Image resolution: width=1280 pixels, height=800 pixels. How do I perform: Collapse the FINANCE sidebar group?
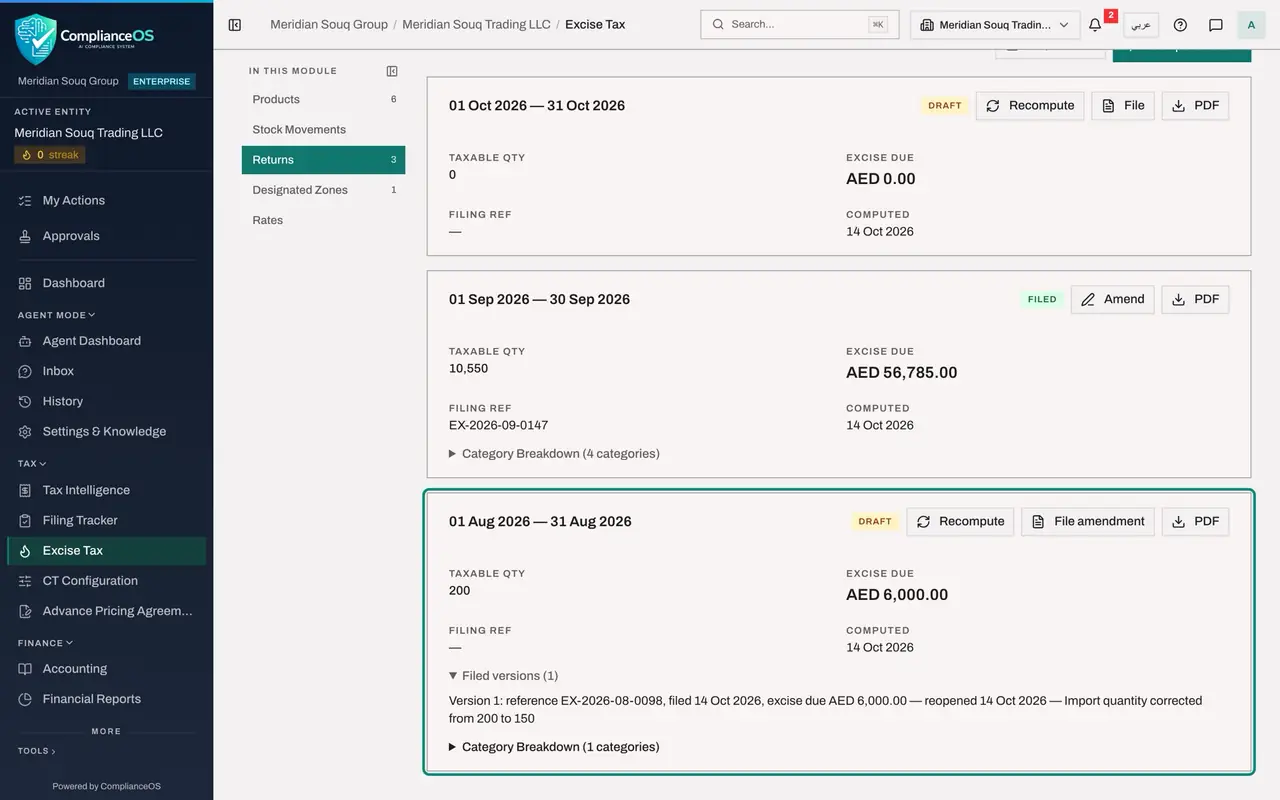[45, 643]
